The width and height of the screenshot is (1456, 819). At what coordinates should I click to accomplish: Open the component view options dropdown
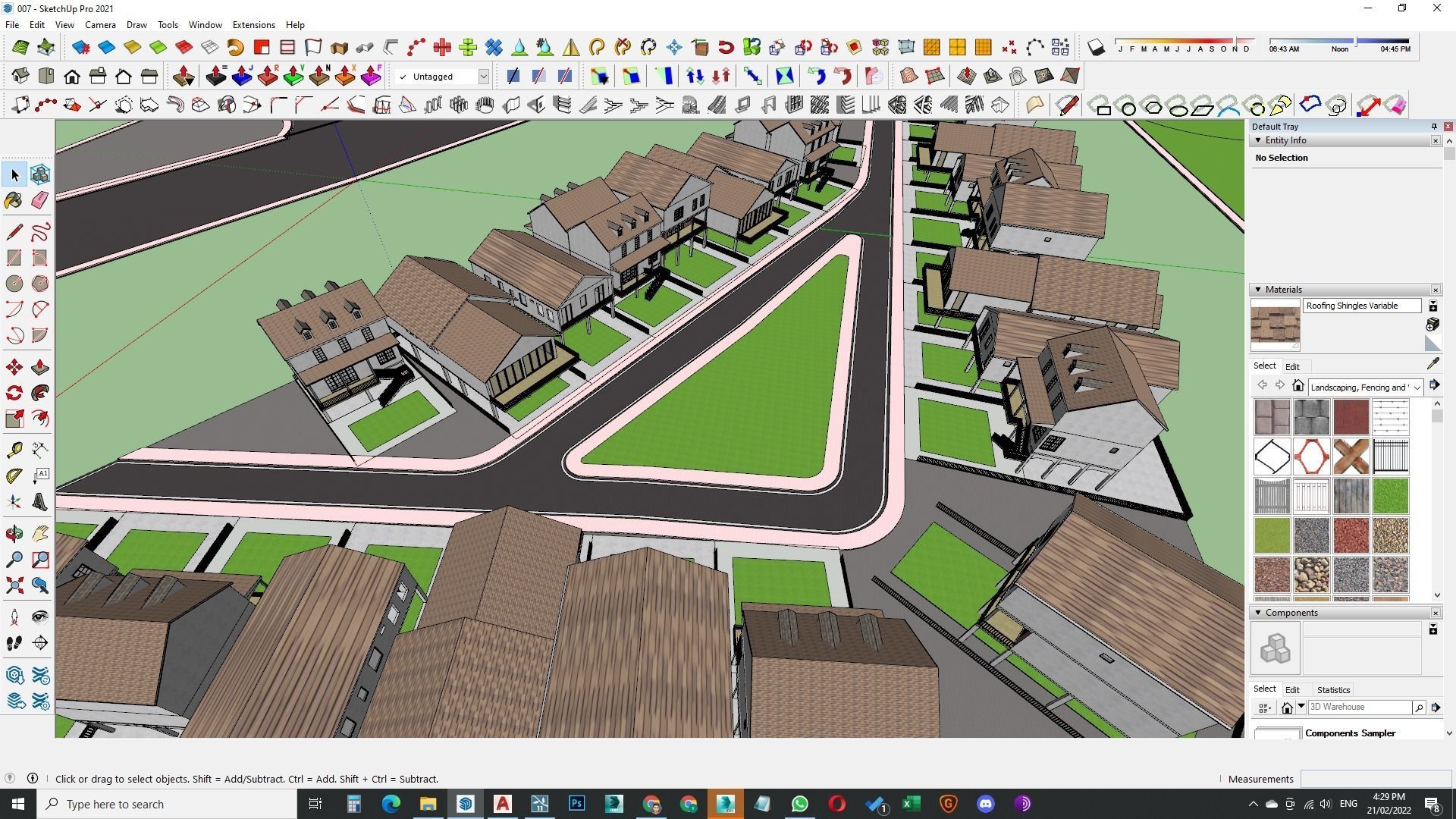[1264, 708]
